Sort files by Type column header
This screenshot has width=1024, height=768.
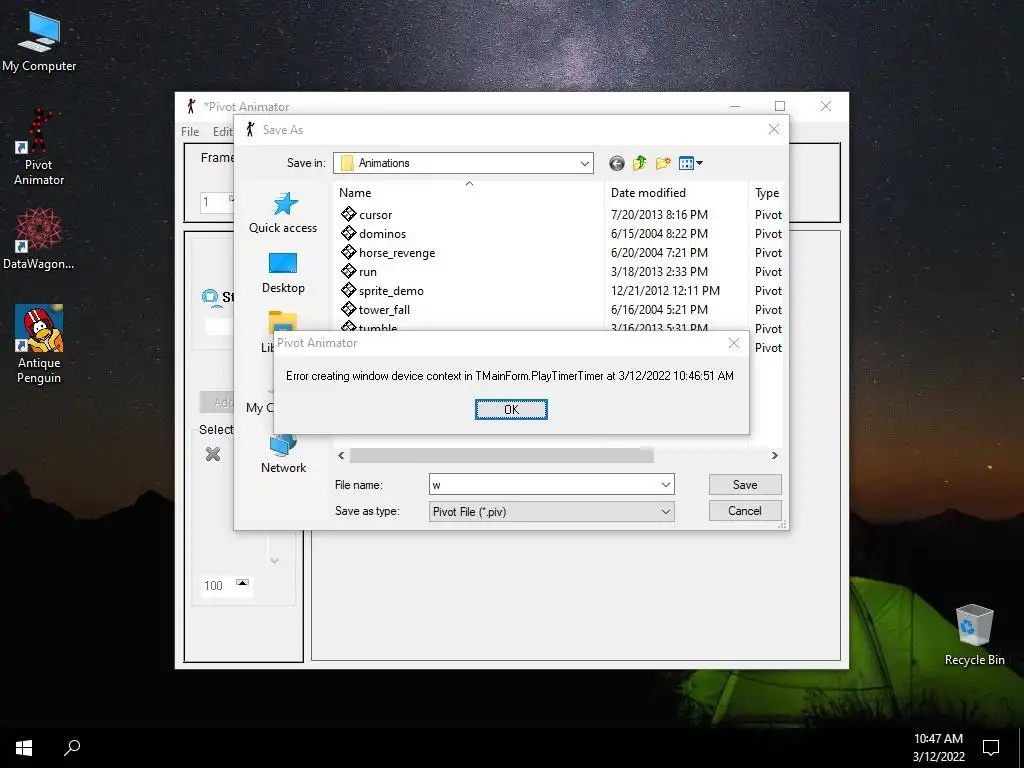(x=767, y=193)
